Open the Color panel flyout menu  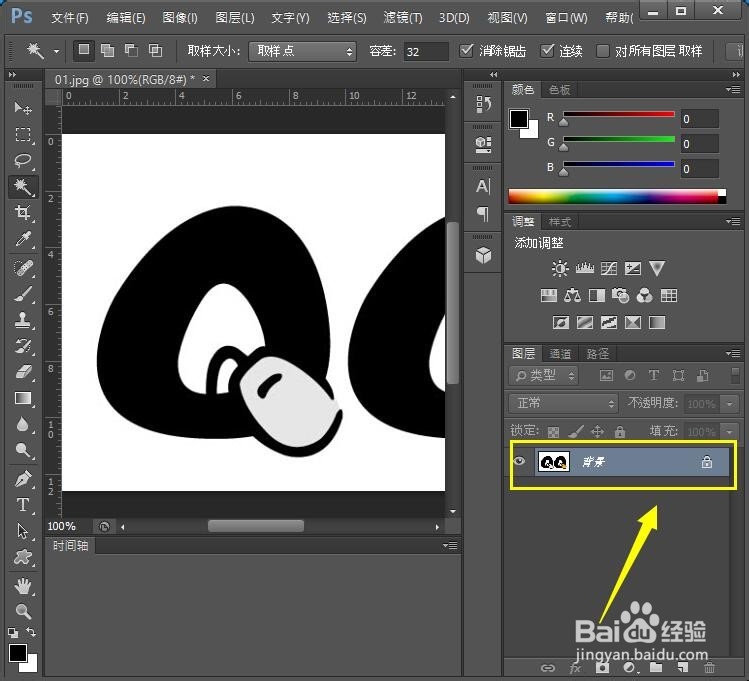click(x=733, y=89)
